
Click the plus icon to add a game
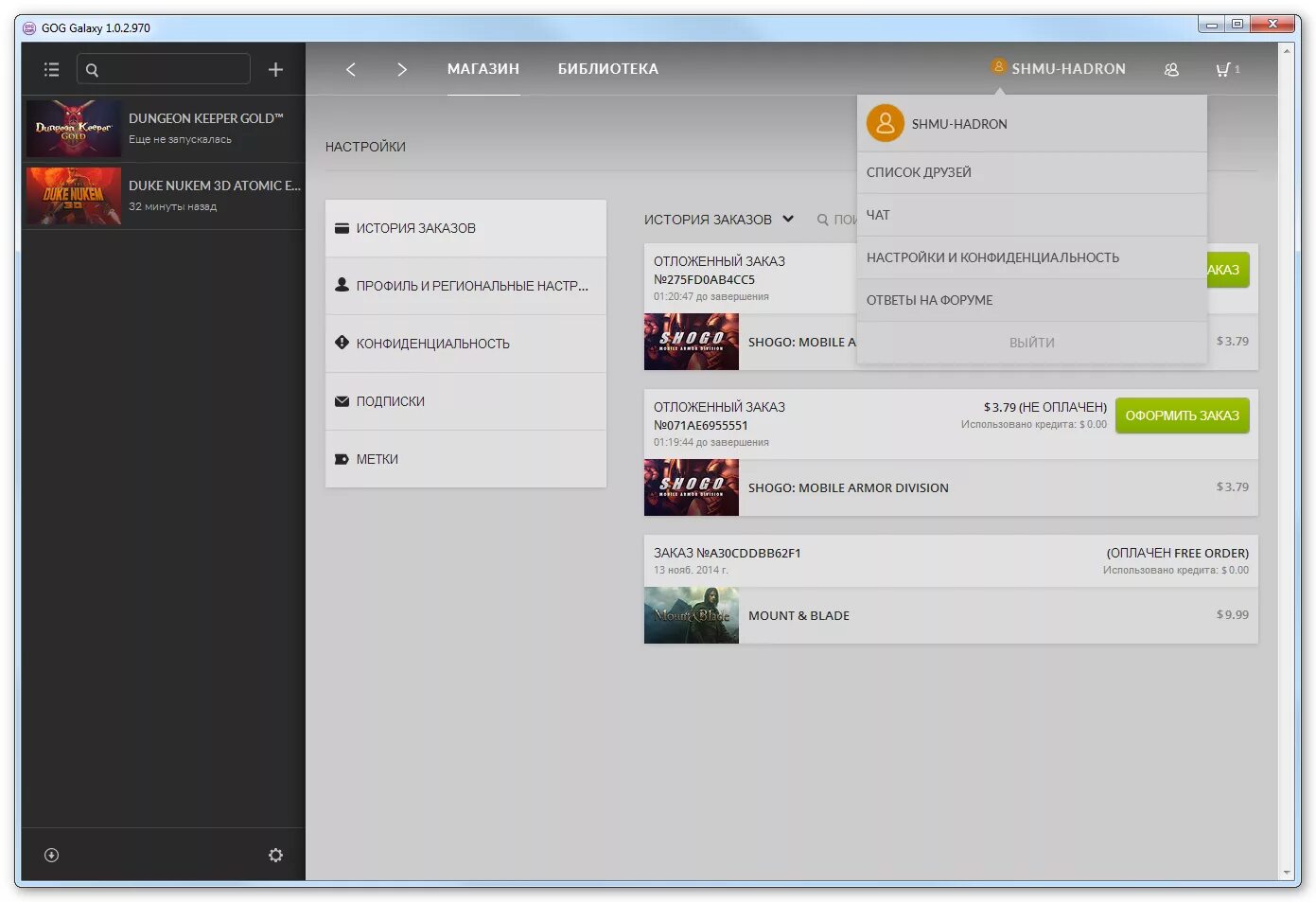point(275,69)
